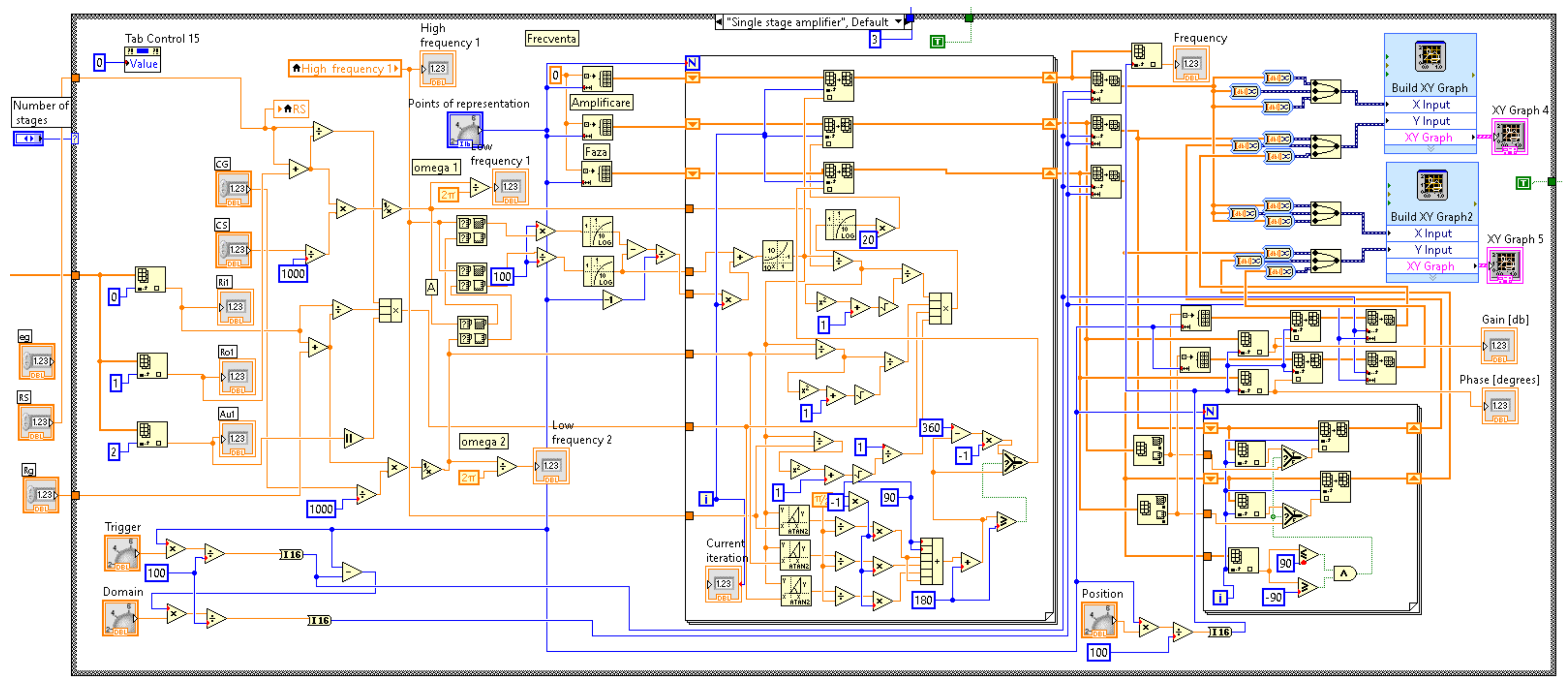Click the Frecventa label box

click(x=552, y=38)
